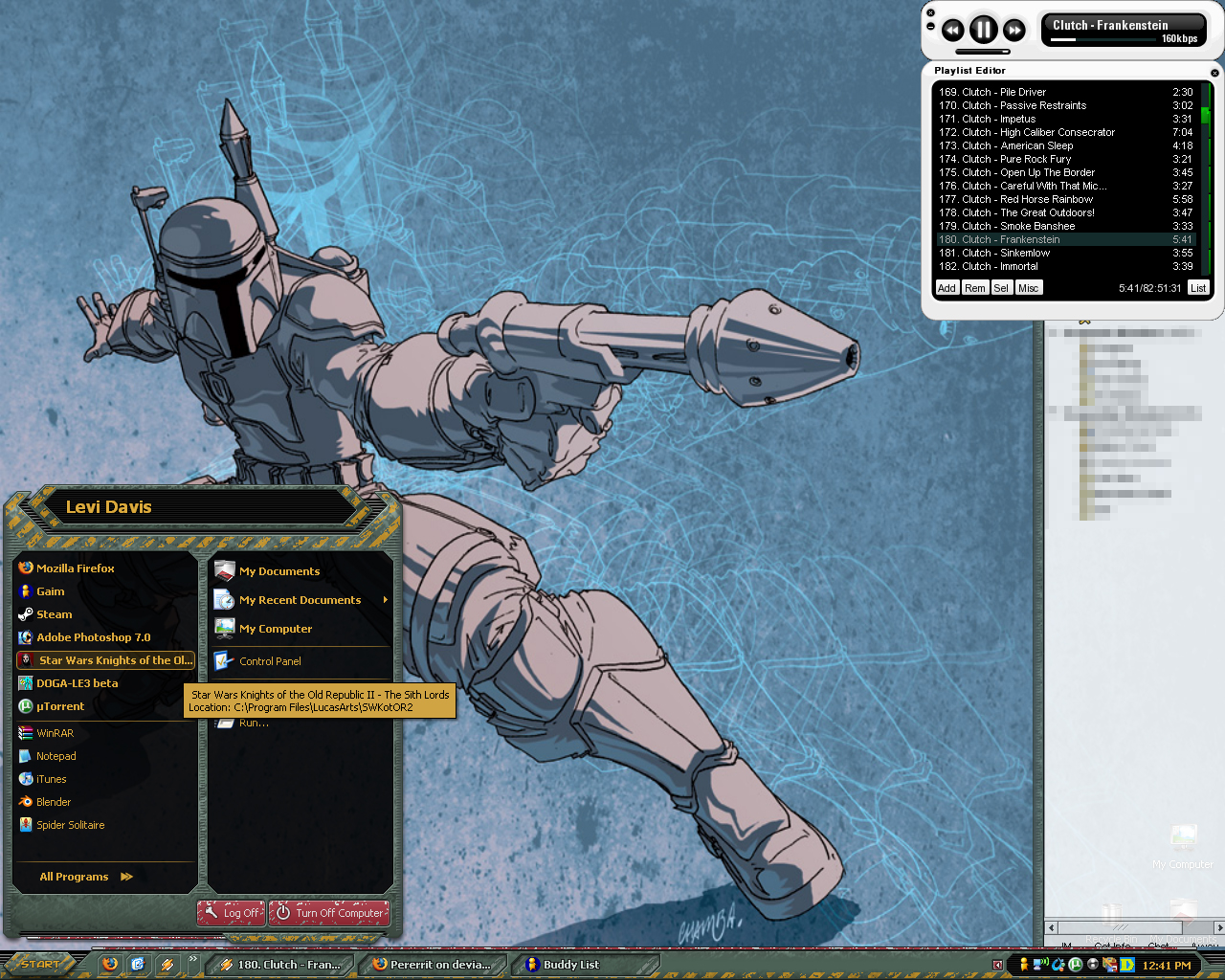Screen dimensions: 1225x980
Task: Launch Adobe Photoshop 7.0
Action: click(x=105, y=637)
